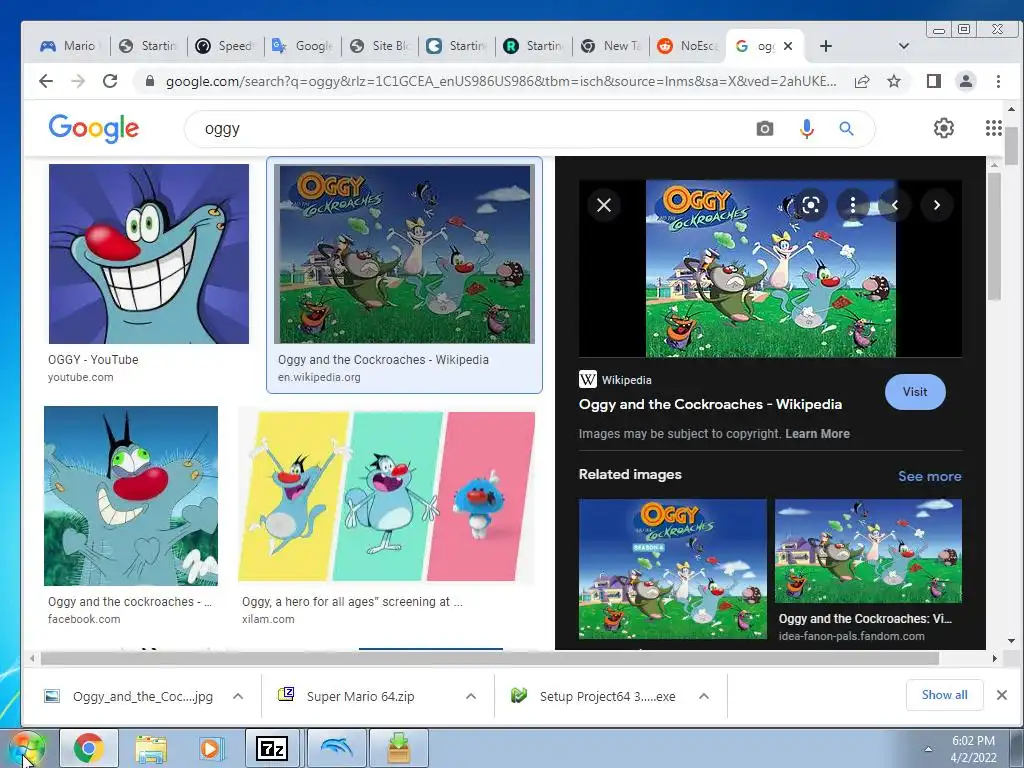
Task: Switch to the Google Translate tab
Action: (x=303, y=46)
